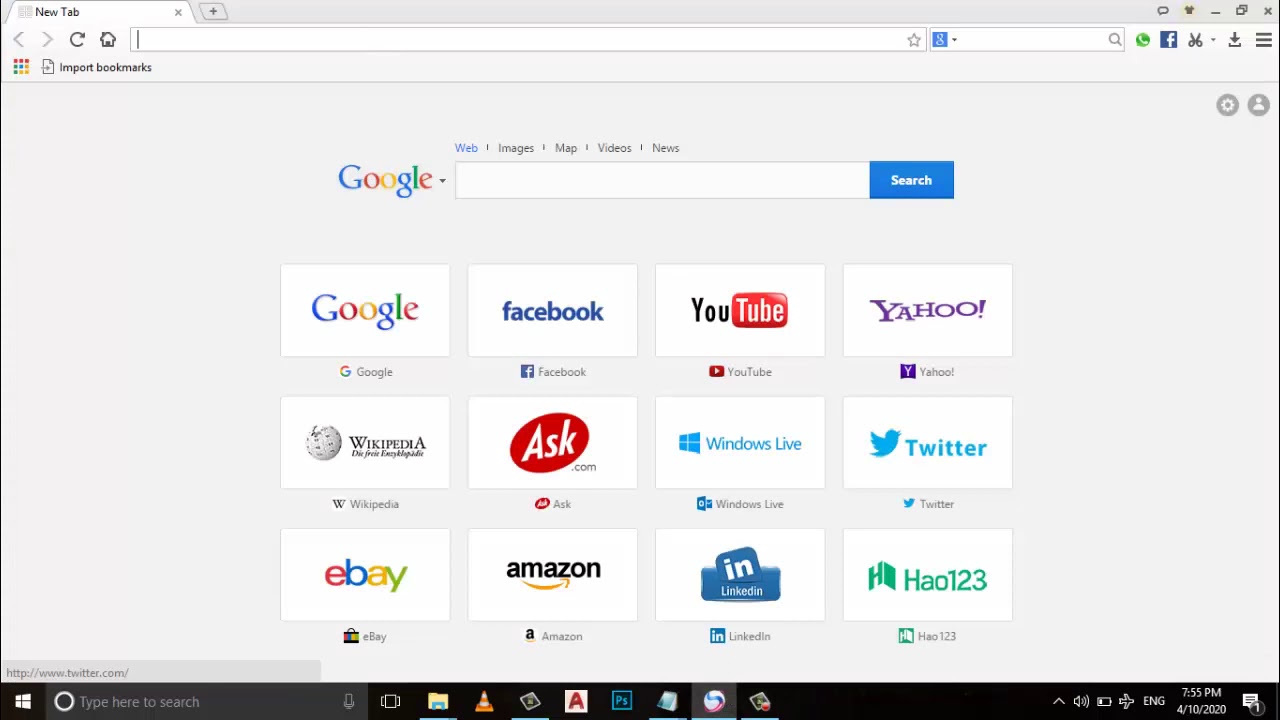Screen dimensions: 1280x720
Task: Go to the home page icon
Action: pos(108,39)
